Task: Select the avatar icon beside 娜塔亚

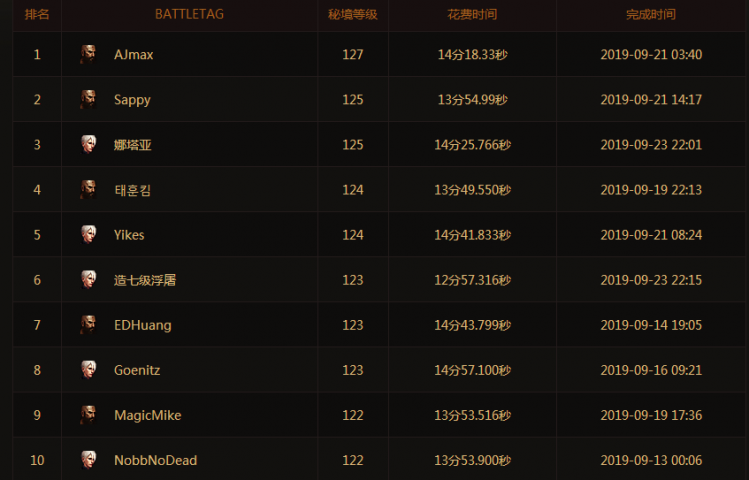Action: click(88, 144)
